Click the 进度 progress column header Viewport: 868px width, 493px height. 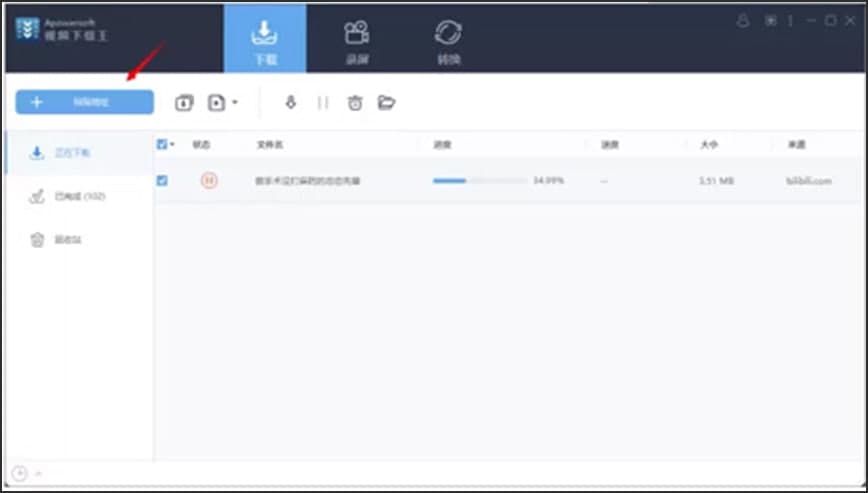pyautogui.click(x=442, y=145)
